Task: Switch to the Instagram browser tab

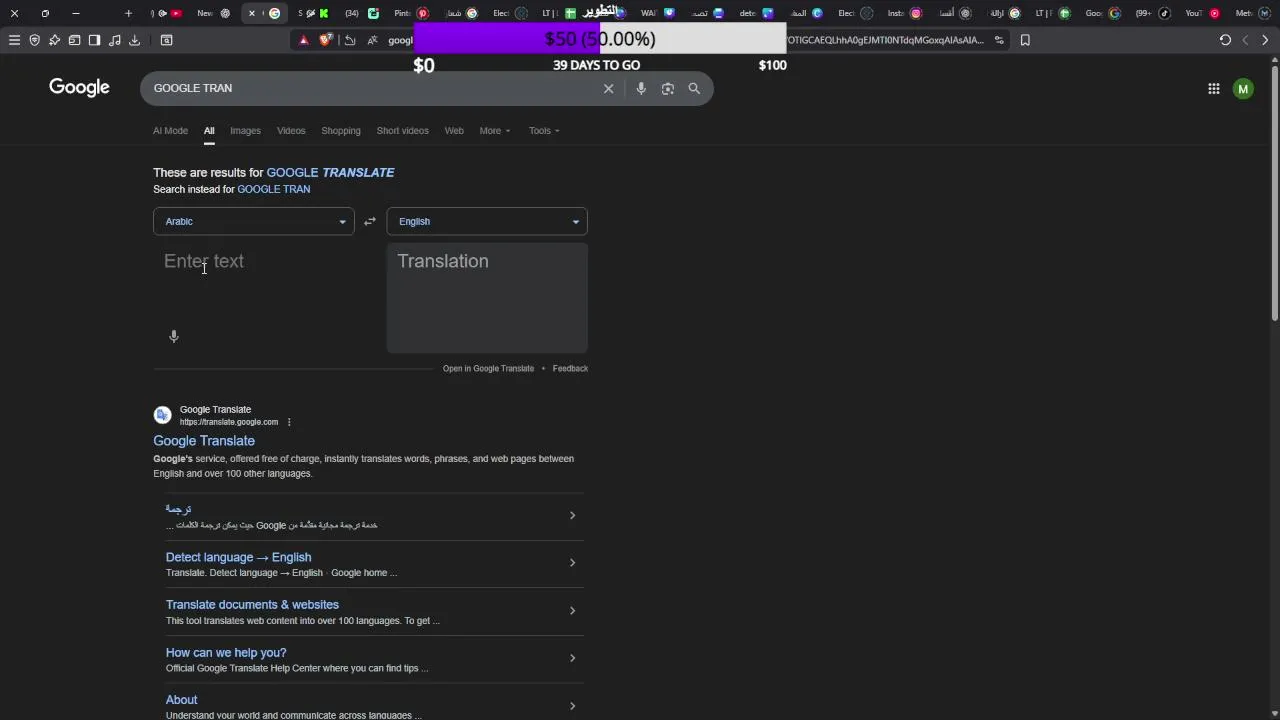Action: click(904, 13)
